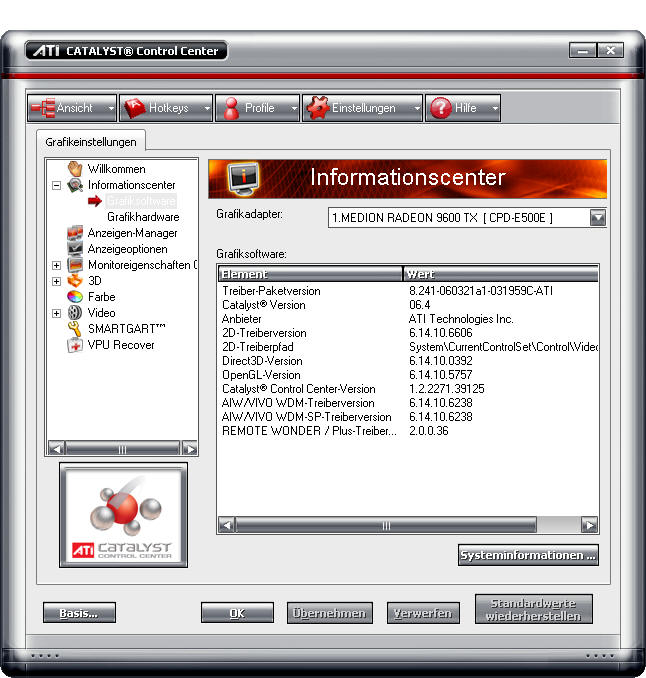The image size is (646, 678).
Task: Click the Ansicht tree-view icon
Action: click(43, 108)
